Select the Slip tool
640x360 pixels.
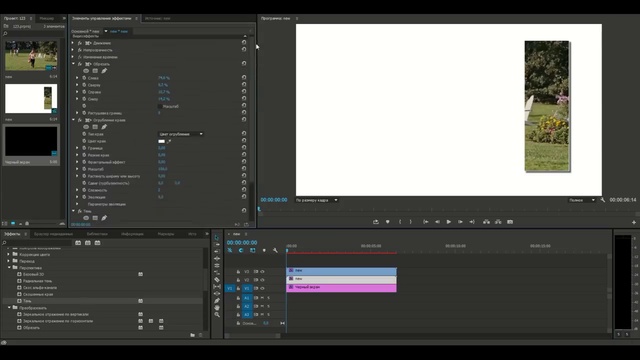(x=217, y=287)
